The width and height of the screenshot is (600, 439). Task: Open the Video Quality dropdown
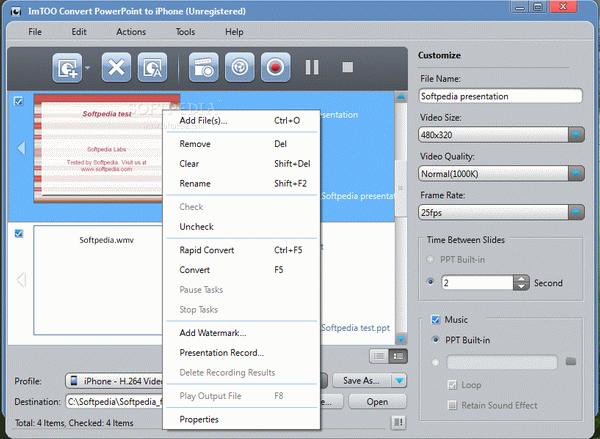[x=576, y=174]
